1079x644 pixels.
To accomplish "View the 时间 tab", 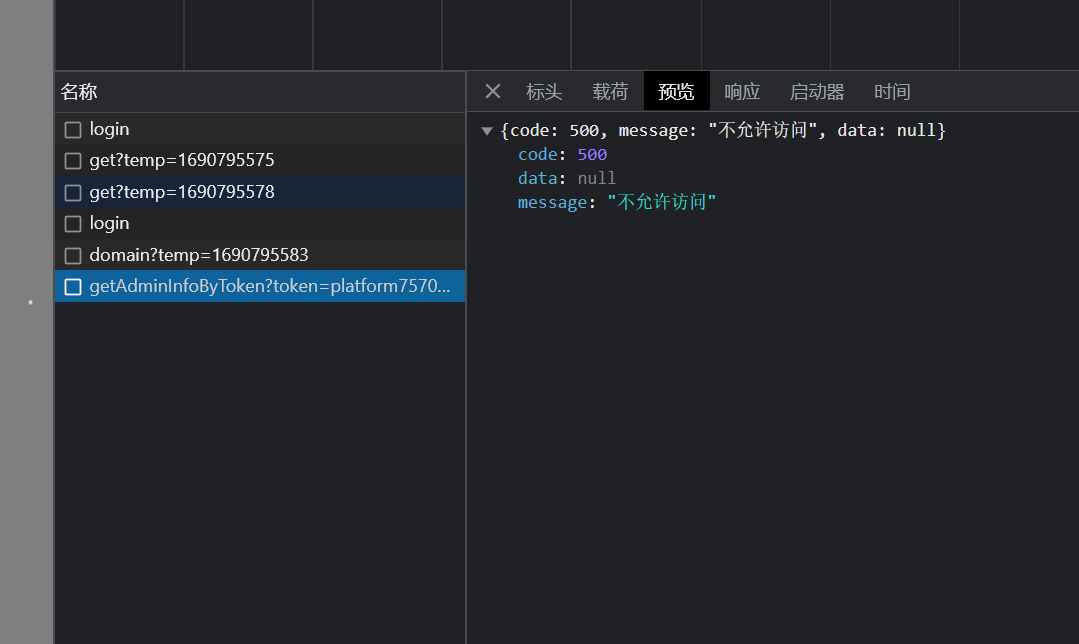I will [893, 92].
